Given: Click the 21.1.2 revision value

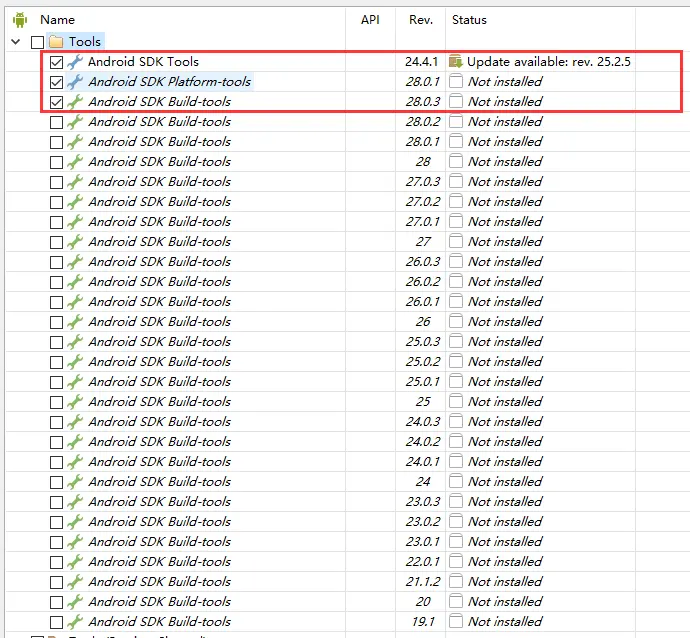Looking at the screenshot, I should (x=422, y=582).
